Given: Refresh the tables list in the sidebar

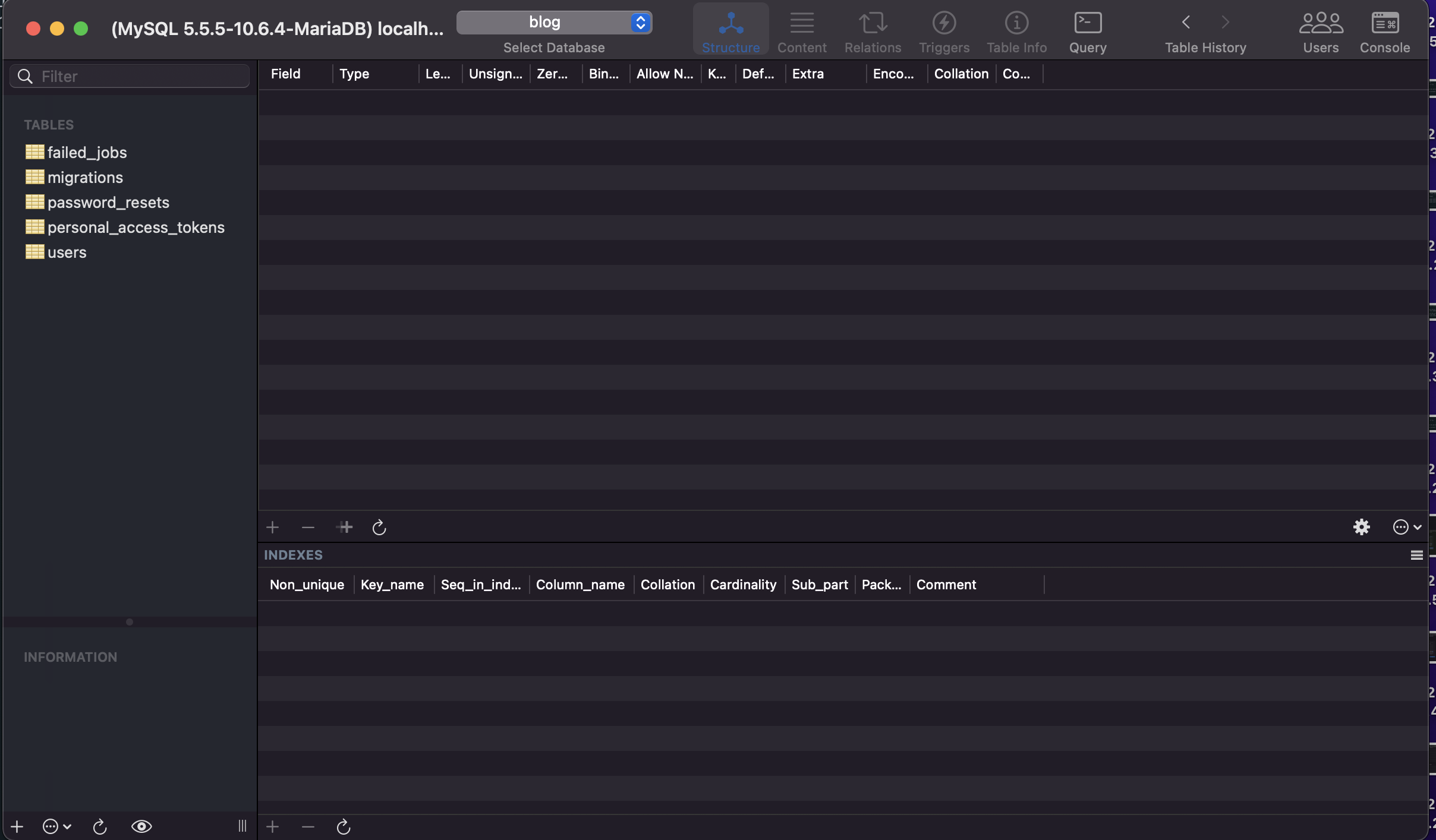Looking at the screenshot, I should 100,826.
